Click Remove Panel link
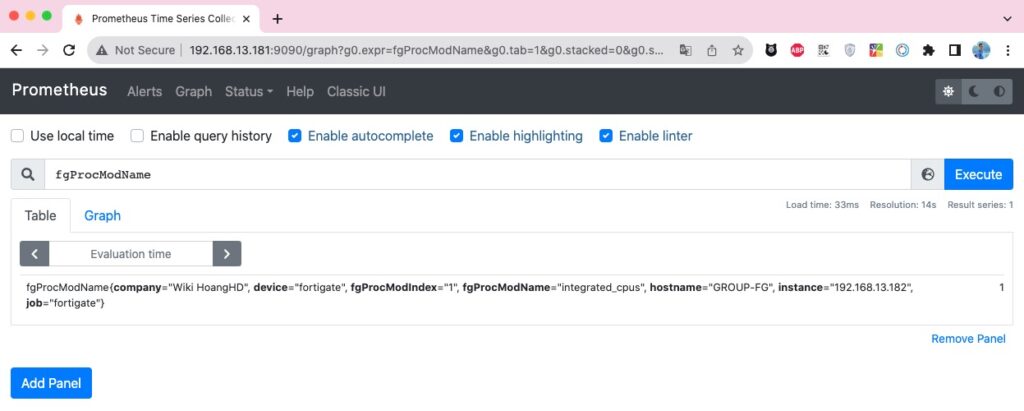The height and width of the screenshot is (411, 1024). [x=968, y=338]
